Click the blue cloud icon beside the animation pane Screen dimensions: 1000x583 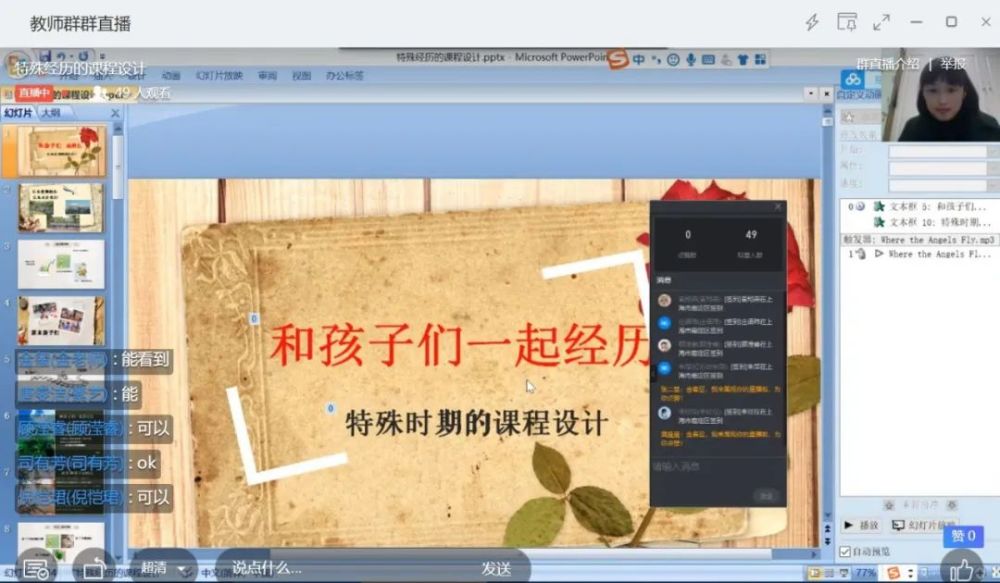853,80
